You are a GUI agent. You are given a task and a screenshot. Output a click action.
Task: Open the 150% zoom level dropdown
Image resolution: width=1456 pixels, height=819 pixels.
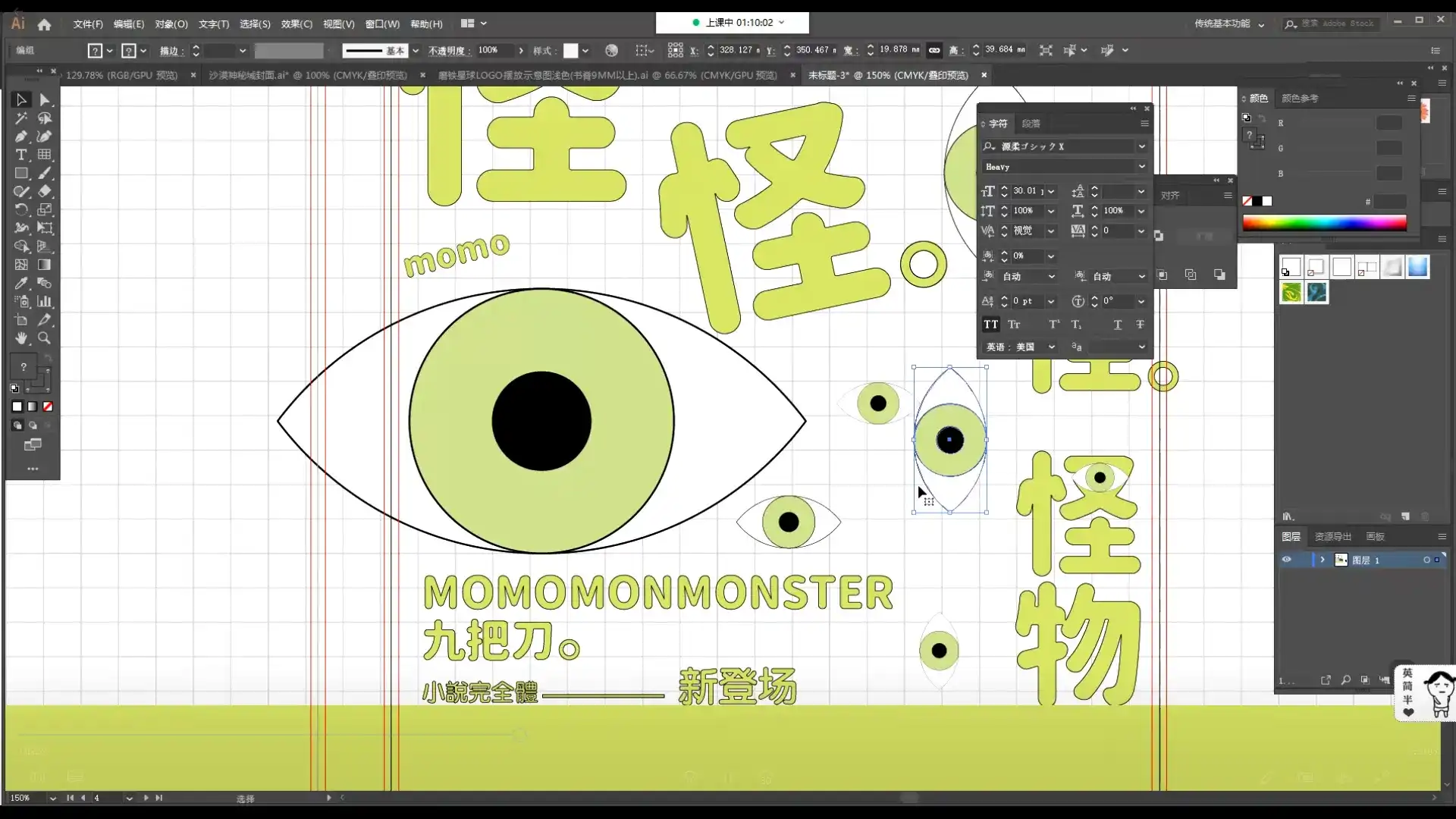click(52, 798)
